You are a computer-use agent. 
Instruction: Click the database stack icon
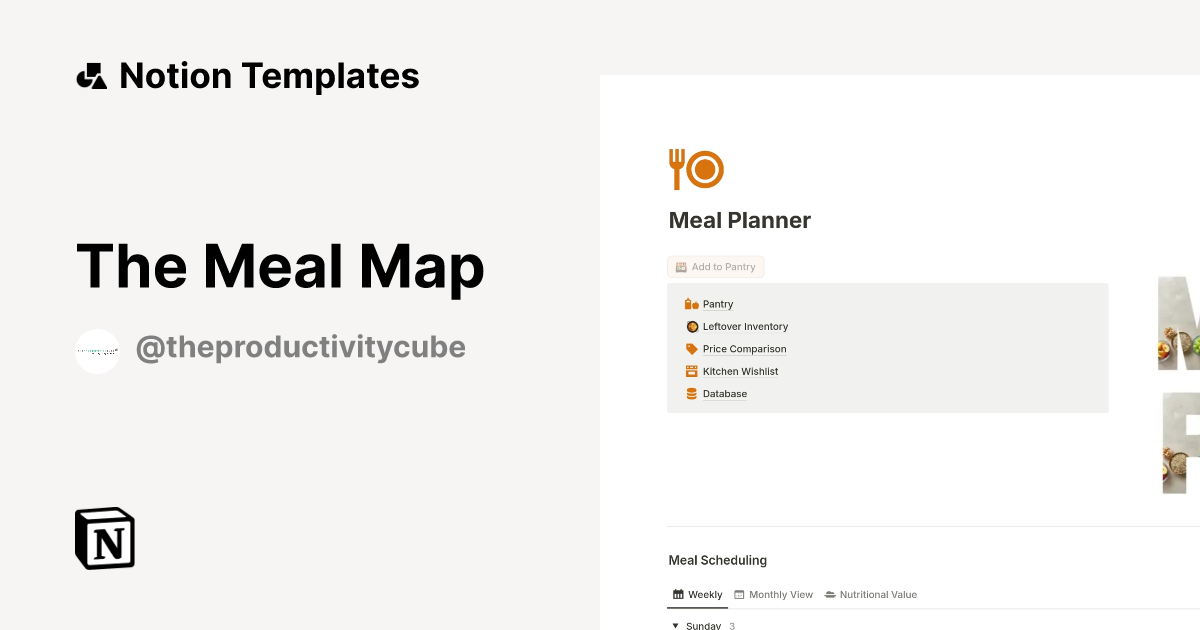pos(691,393)
